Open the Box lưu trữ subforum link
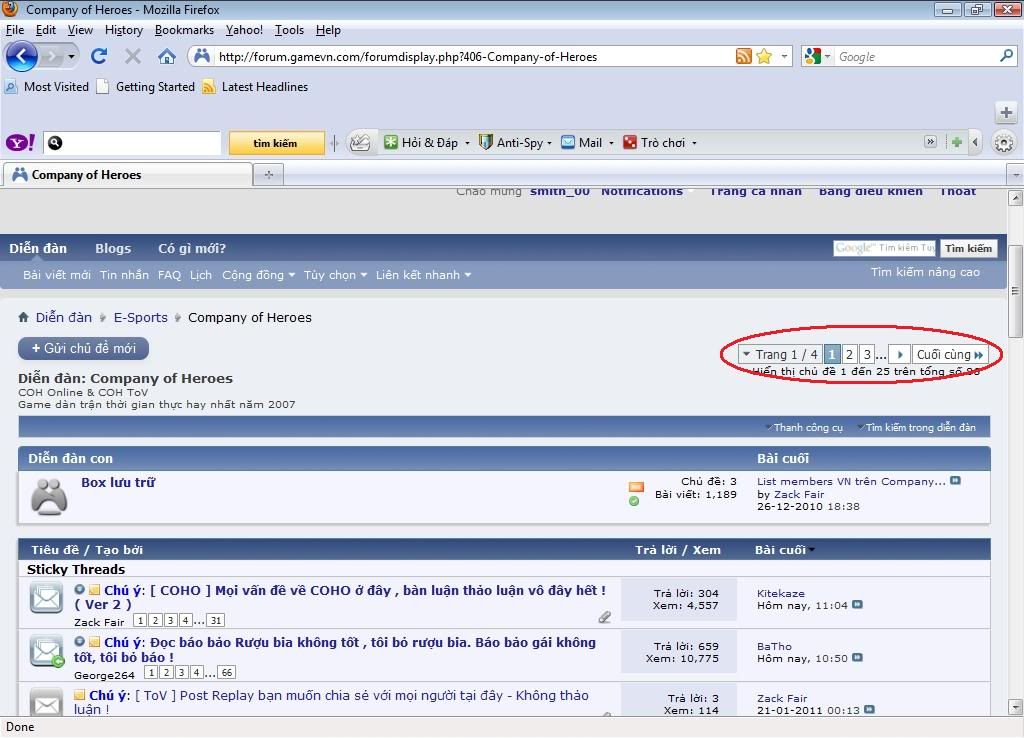Screen dimensions: 1024x738 (118, 482)
